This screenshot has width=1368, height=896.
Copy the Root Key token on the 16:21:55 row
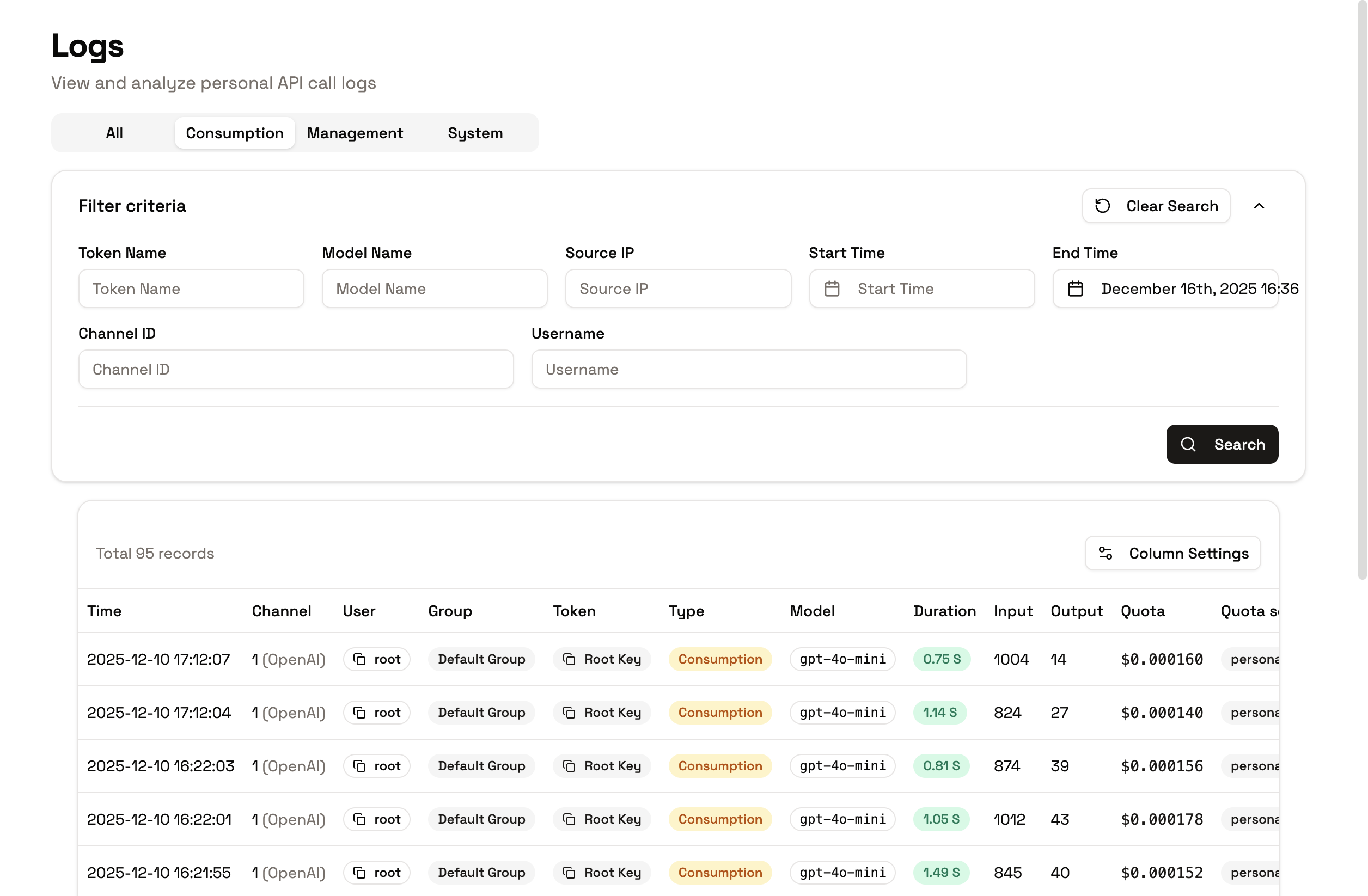click(569, 873)
